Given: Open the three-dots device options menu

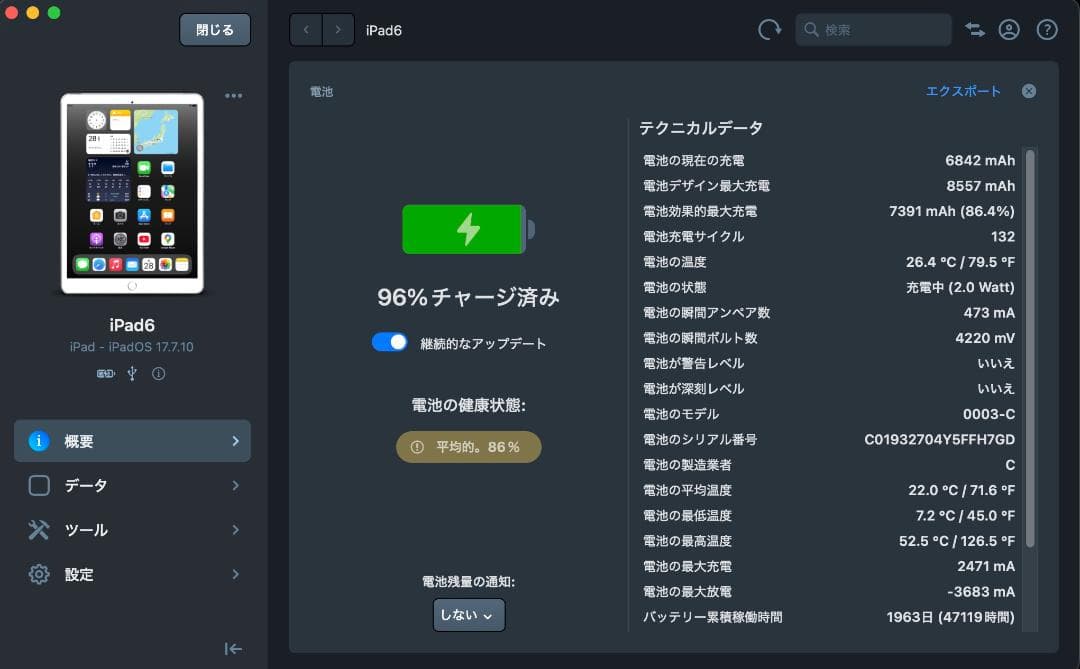Looking at the screenshot, I should [x=233, y=96].
